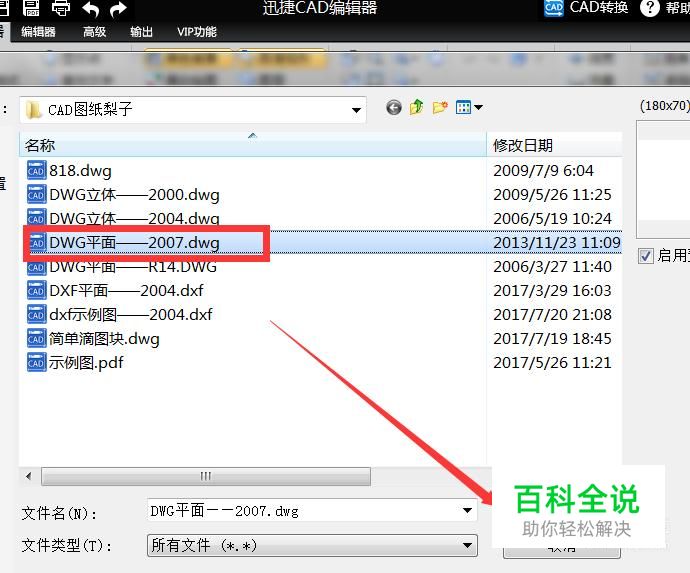Open the CAD转换 converter
Screen dimensions: 690x573
pyautogui.click(x=586, y=7)
